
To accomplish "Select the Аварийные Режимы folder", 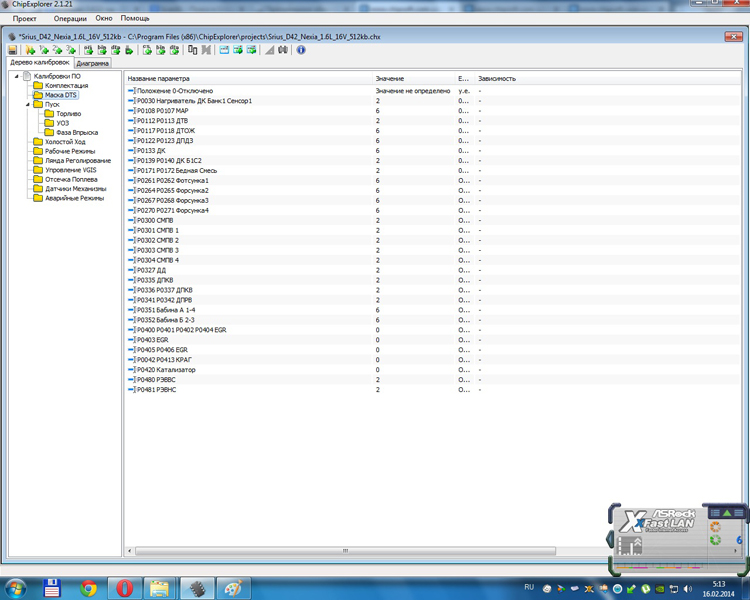I will [x=74, y=198].
